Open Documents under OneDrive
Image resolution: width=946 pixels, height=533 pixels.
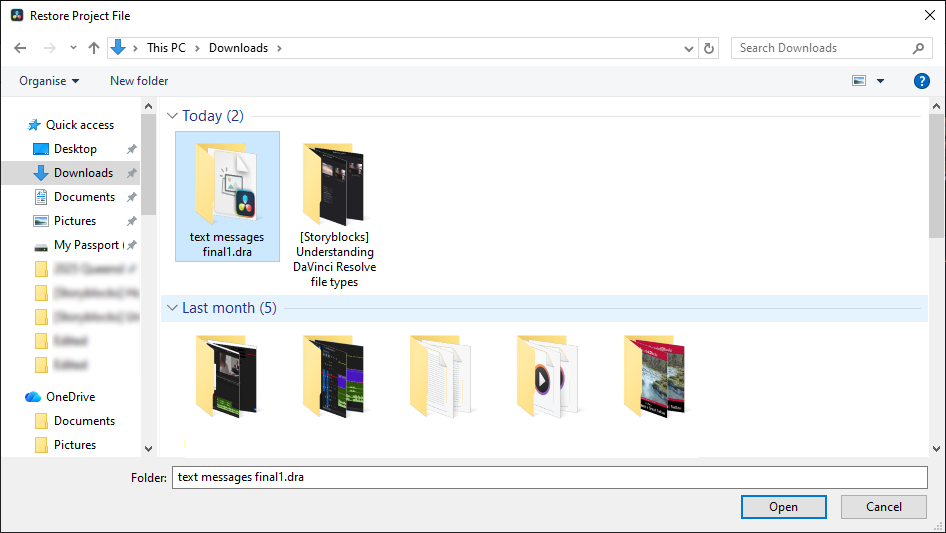(x=84, y=421)
